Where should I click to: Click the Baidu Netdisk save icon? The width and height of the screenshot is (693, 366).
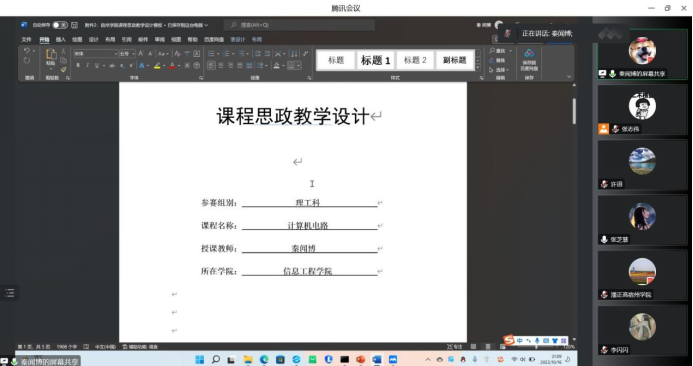(529, 60)
